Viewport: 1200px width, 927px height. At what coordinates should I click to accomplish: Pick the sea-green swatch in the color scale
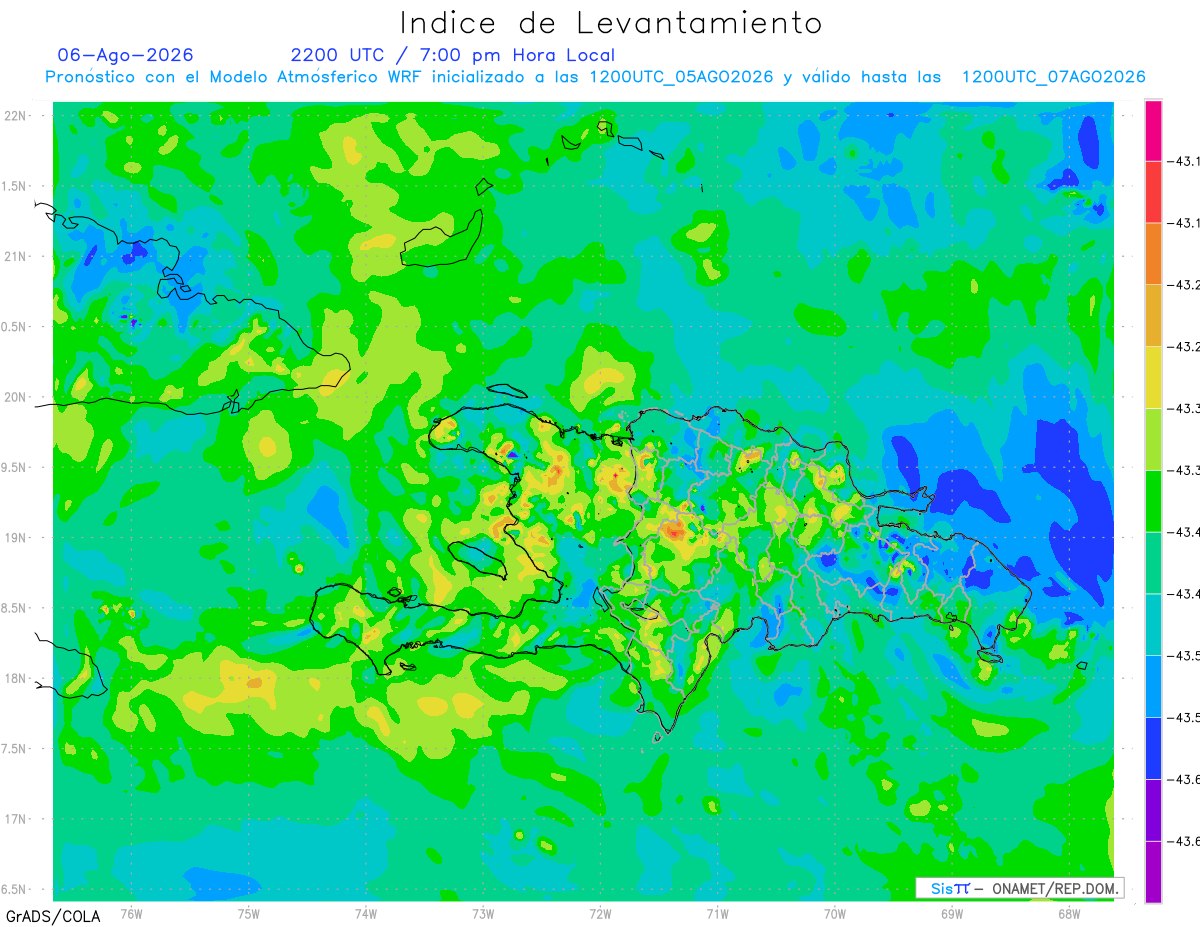point(1153,563)
